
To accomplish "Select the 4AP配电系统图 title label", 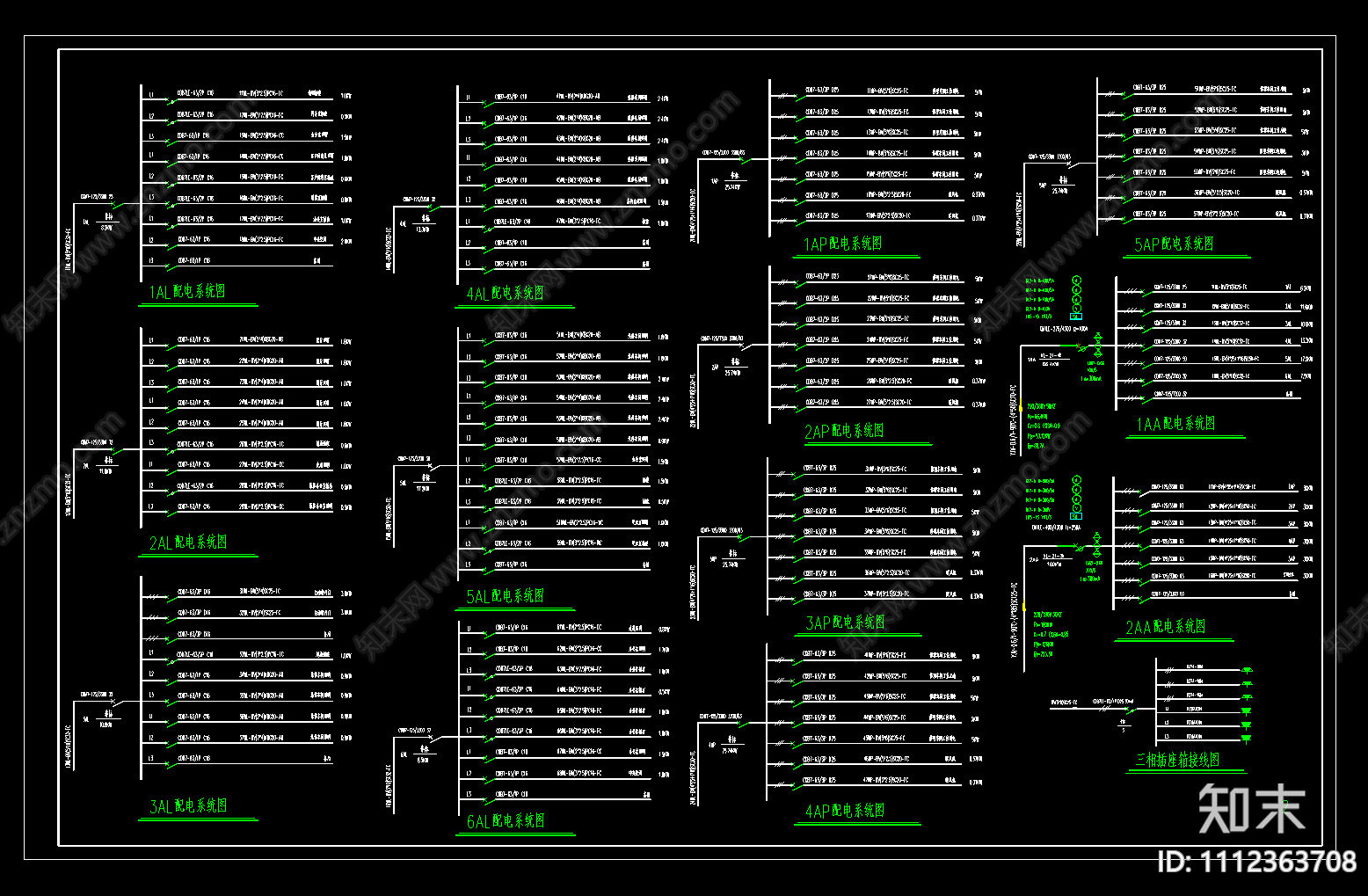I will coord(845,811).
